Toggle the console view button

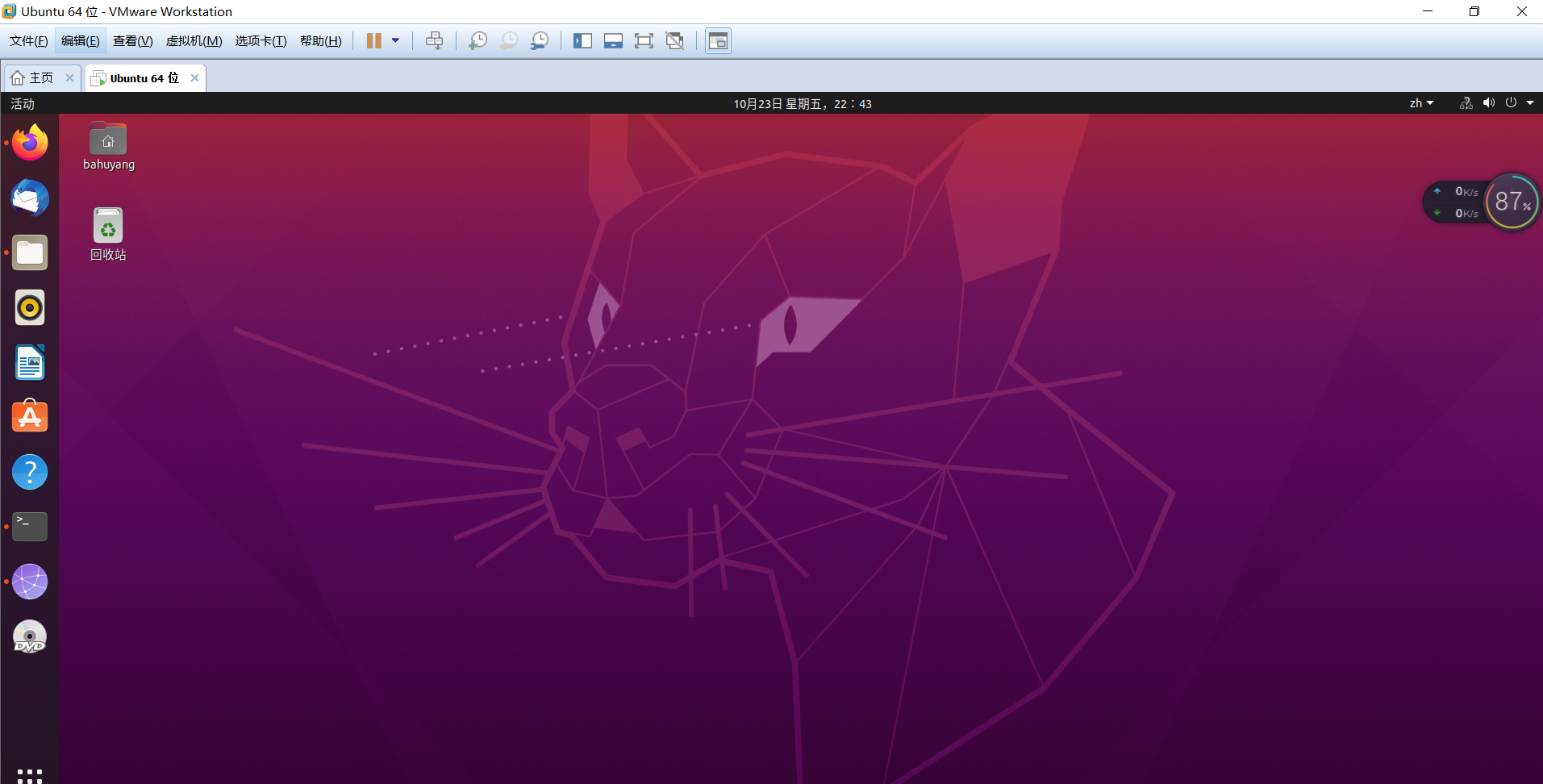click(718, 41)
